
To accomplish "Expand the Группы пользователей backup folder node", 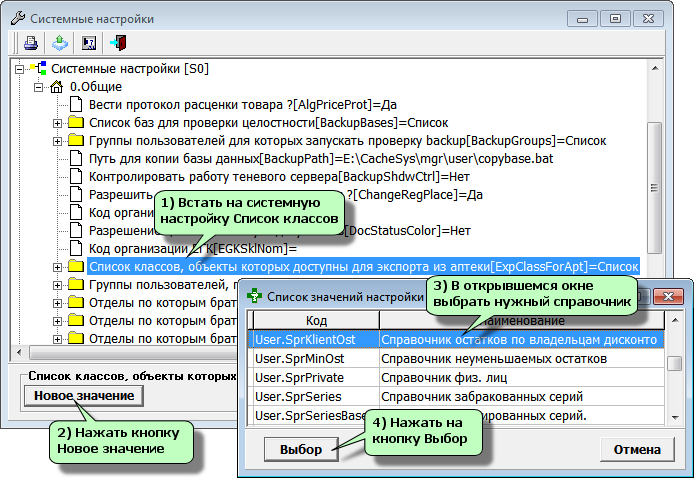I will pos(57,141).
